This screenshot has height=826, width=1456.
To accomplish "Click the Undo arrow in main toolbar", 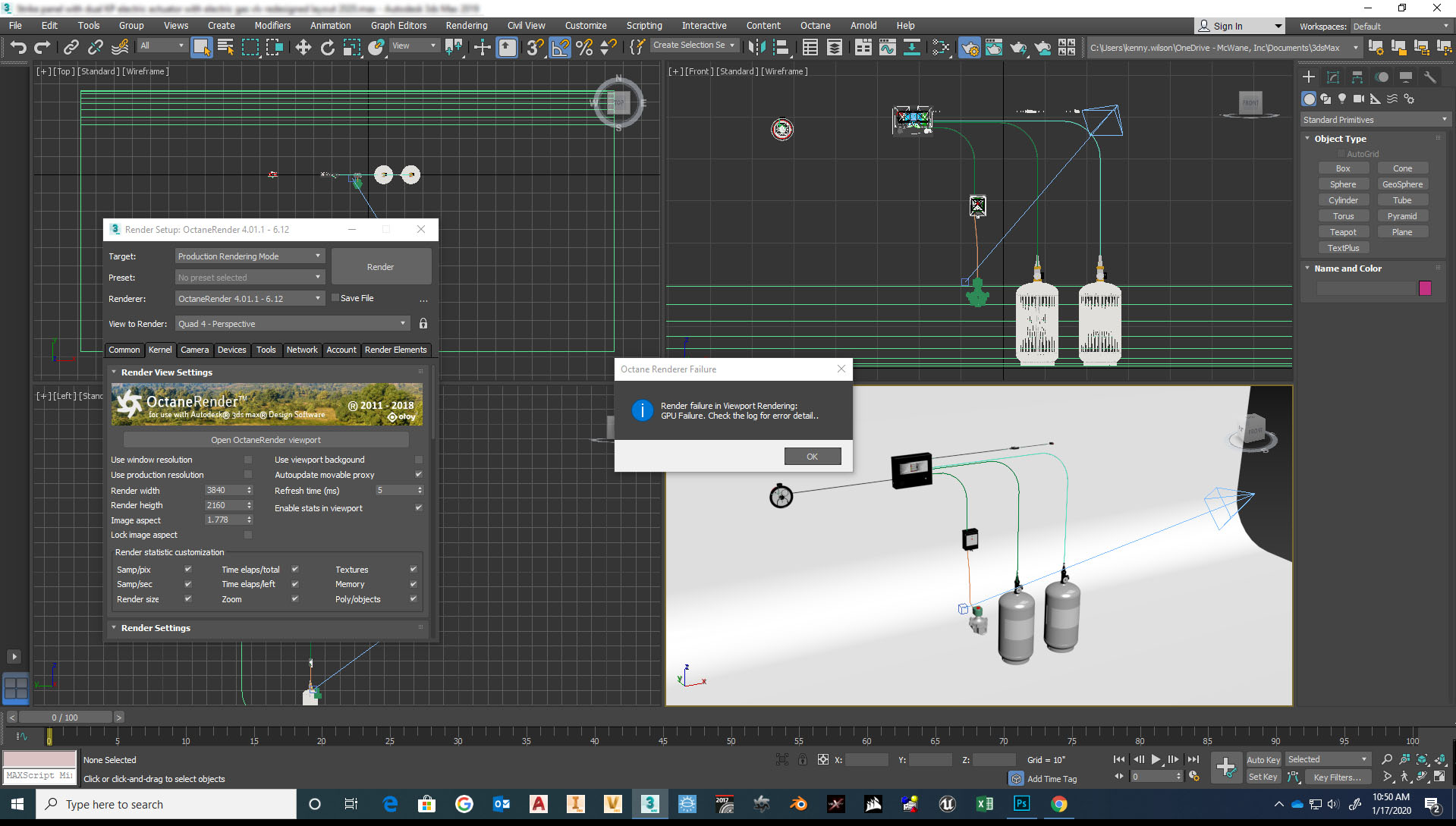I will [18, 48].
